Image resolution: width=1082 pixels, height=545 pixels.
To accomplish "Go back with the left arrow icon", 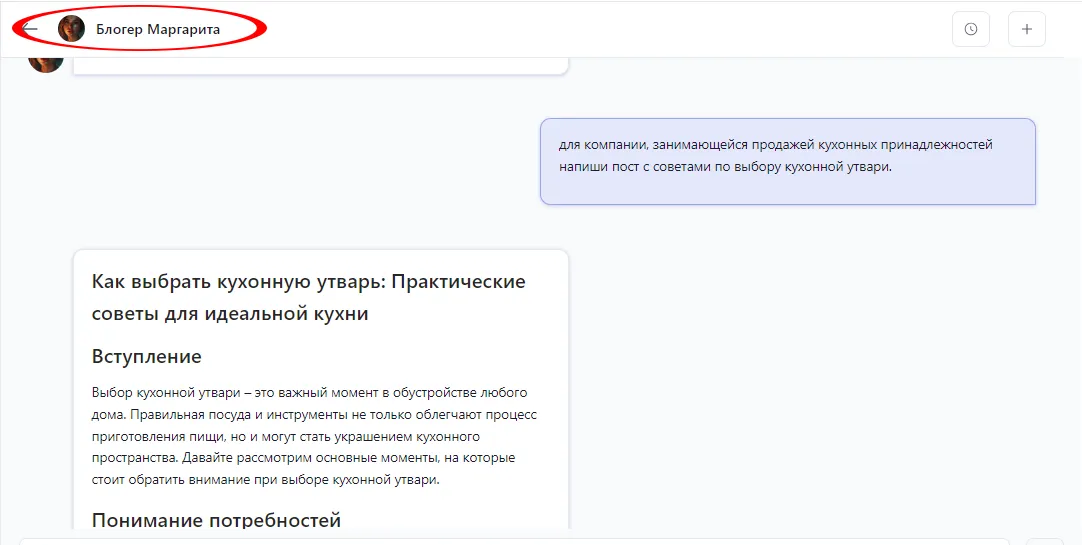I will 30,29.
